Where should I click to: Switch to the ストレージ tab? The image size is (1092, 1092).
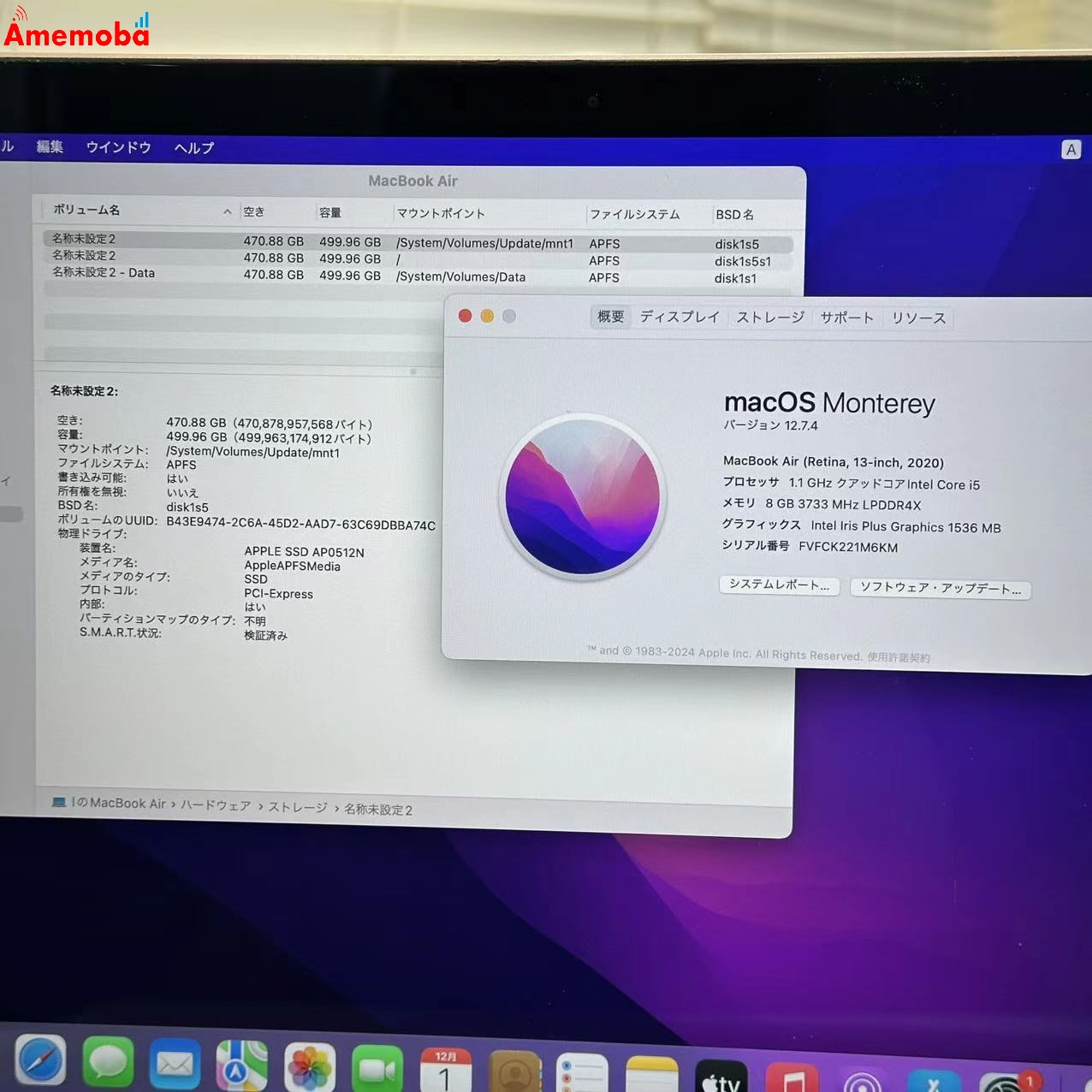pyautogui.click(x=769, y=317)
